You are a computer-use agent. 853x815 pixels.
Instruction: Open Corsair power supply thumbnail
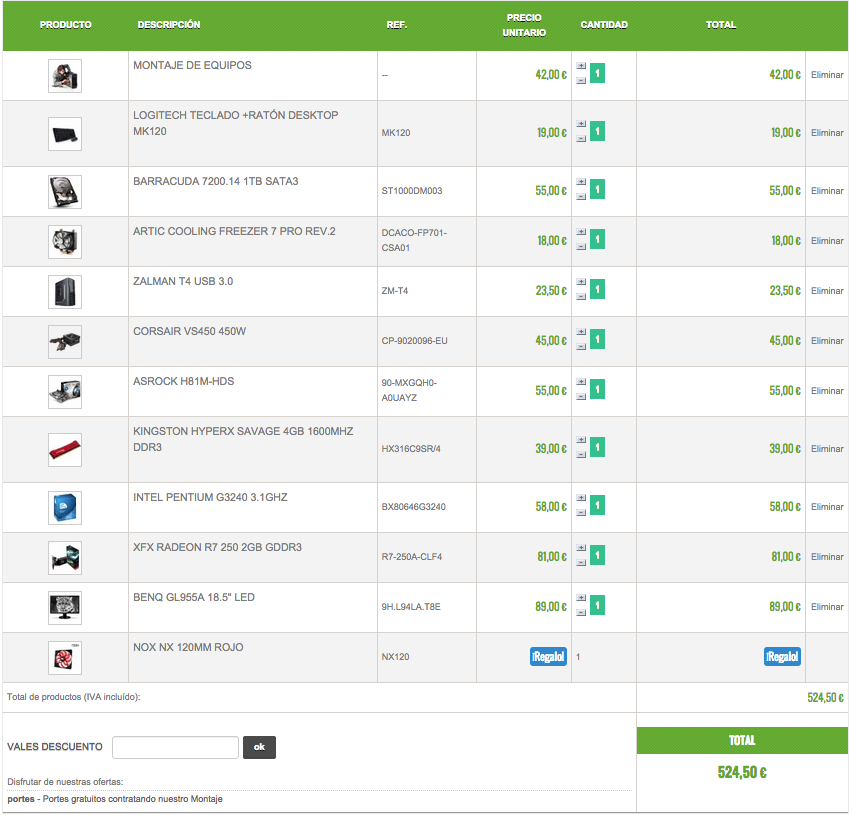[x=65, y=342]
